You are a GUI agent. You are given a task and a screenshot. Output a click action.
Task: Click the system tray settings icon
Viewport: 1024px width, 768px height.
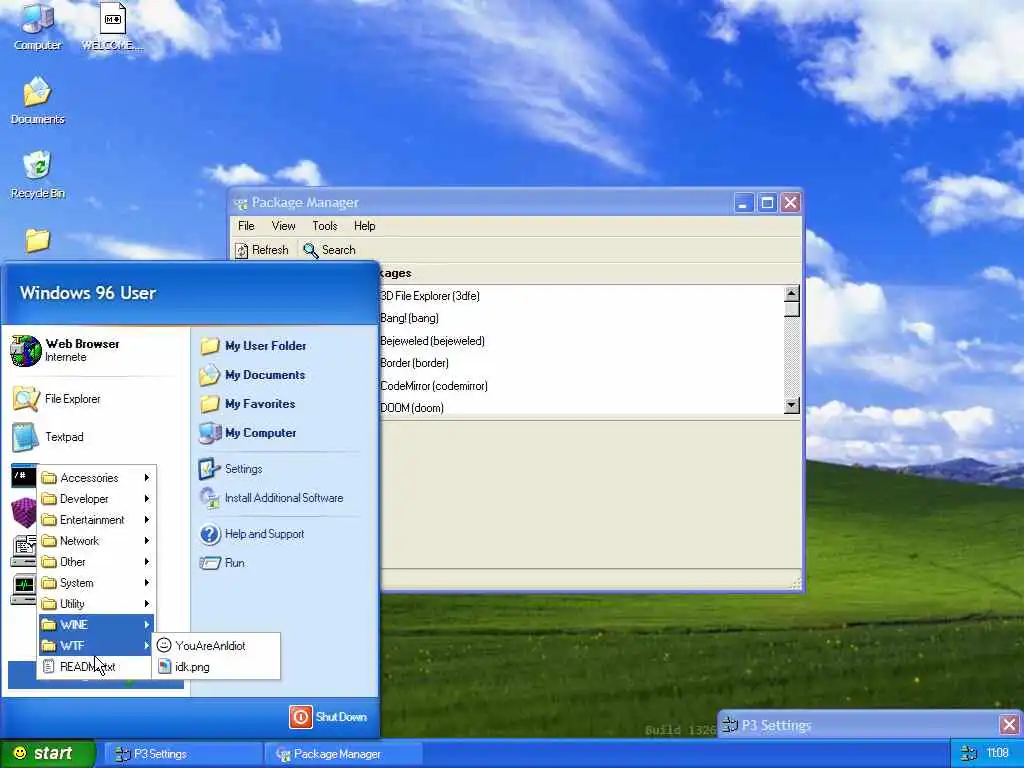tap(969, 753)
